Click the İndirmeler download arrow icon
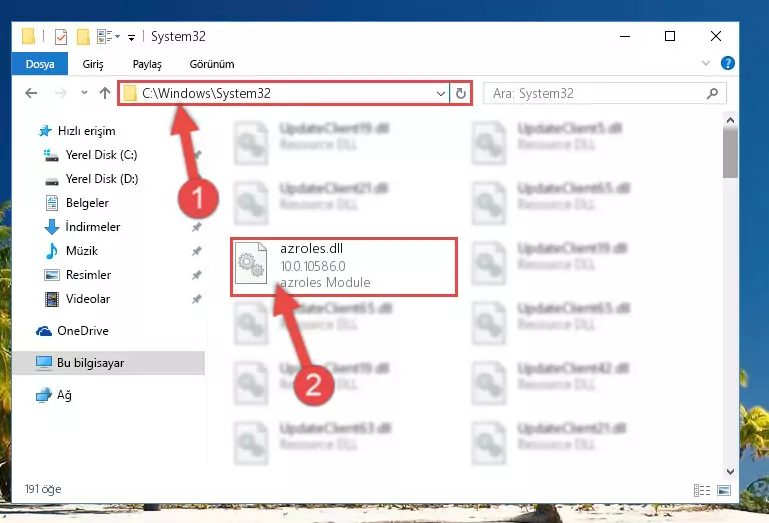Screen dimensions: 769x523 tap(51, 227)
